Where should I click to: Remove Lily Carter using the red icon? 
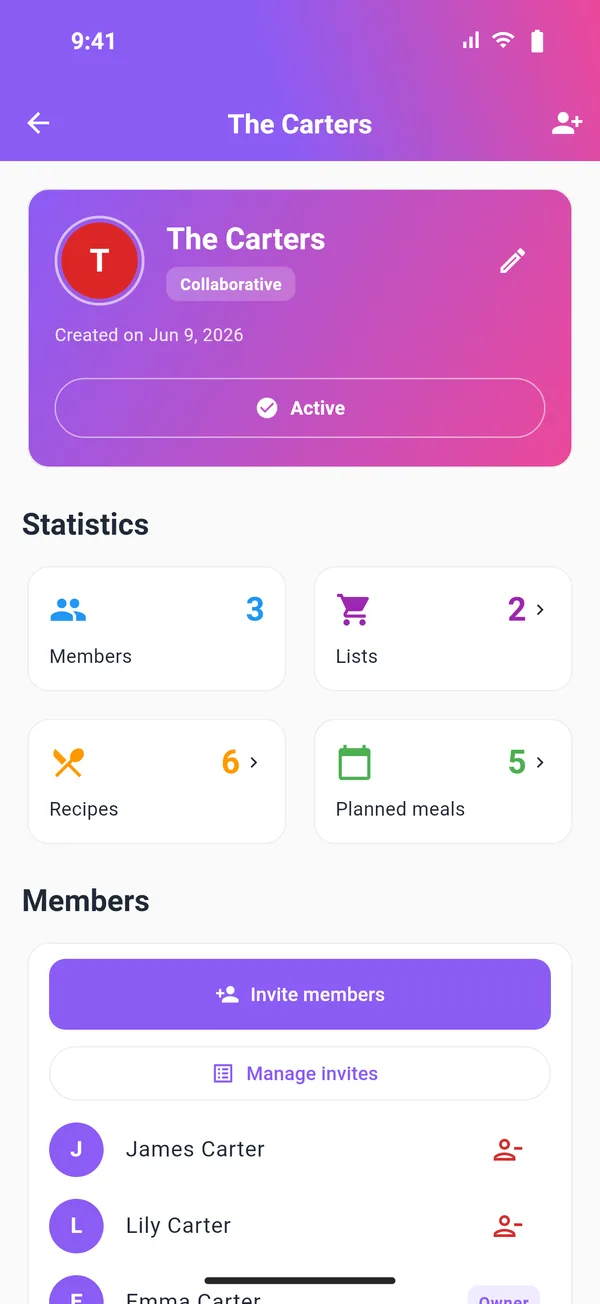(x=508, y=1226)
